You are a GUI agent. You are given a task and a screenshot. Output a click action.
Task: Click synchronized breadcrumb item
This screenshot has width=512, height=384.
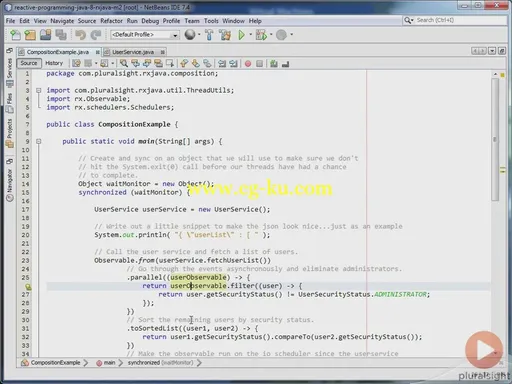point(160,363)
